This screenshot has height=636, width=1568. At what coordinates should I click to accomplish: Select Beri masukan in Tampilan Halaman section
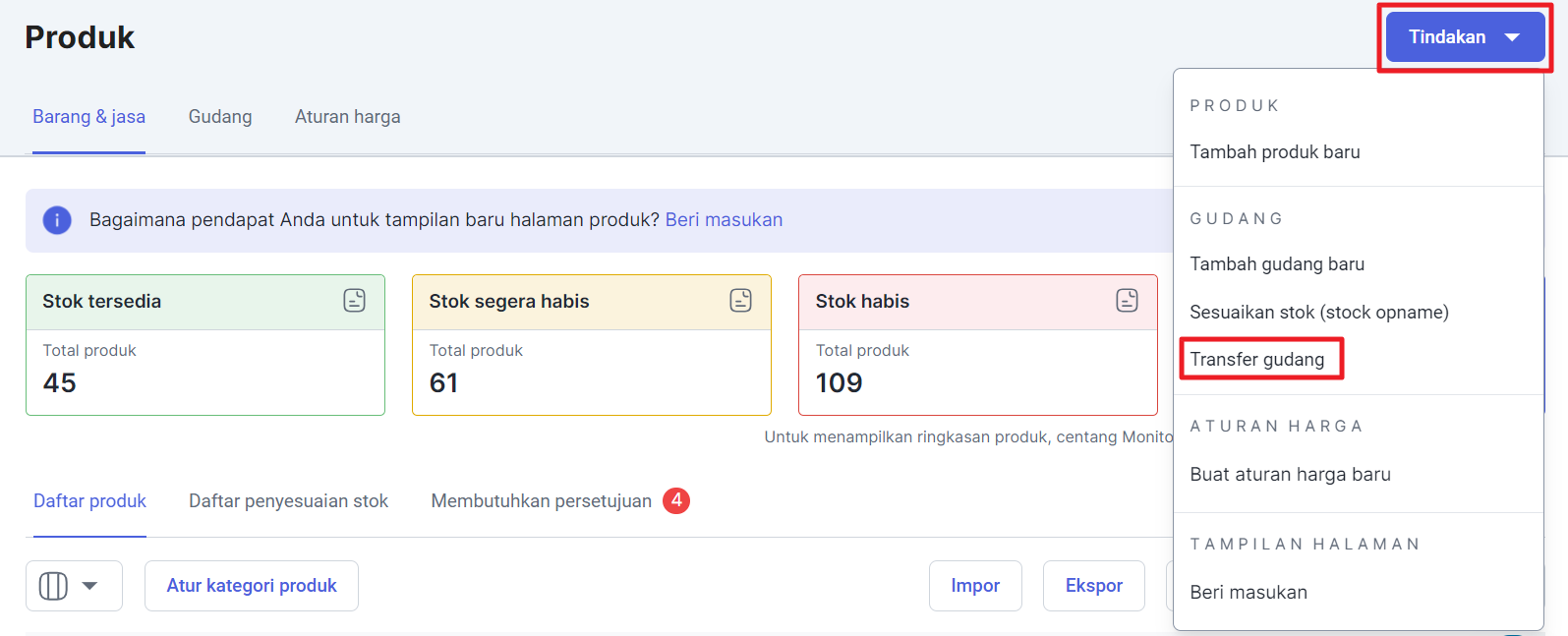pos(1249,593)
